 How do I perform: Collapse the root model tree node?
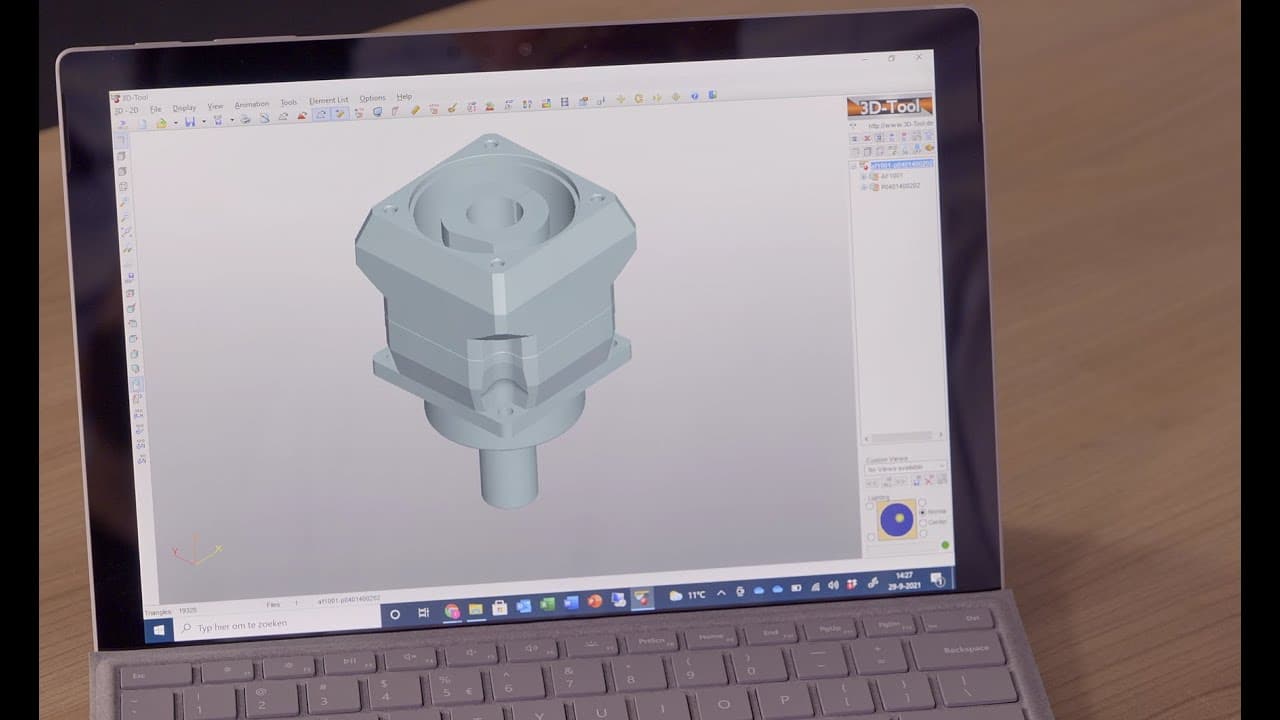tap(853, 165)
